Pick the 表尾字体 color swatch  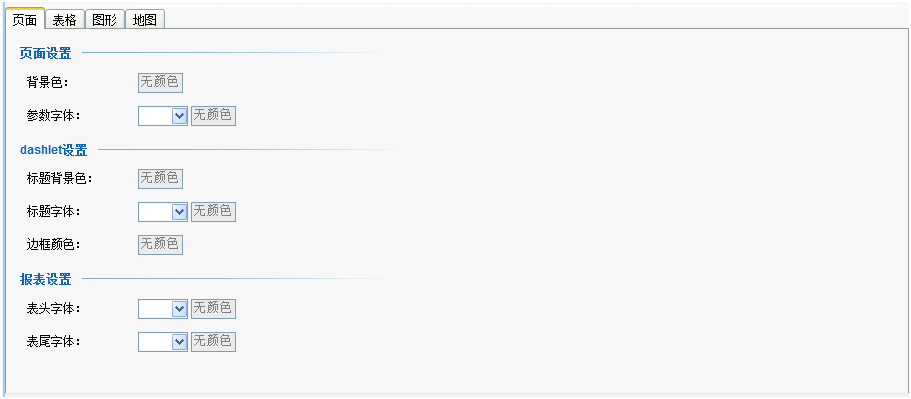click(x=213, y=342)
